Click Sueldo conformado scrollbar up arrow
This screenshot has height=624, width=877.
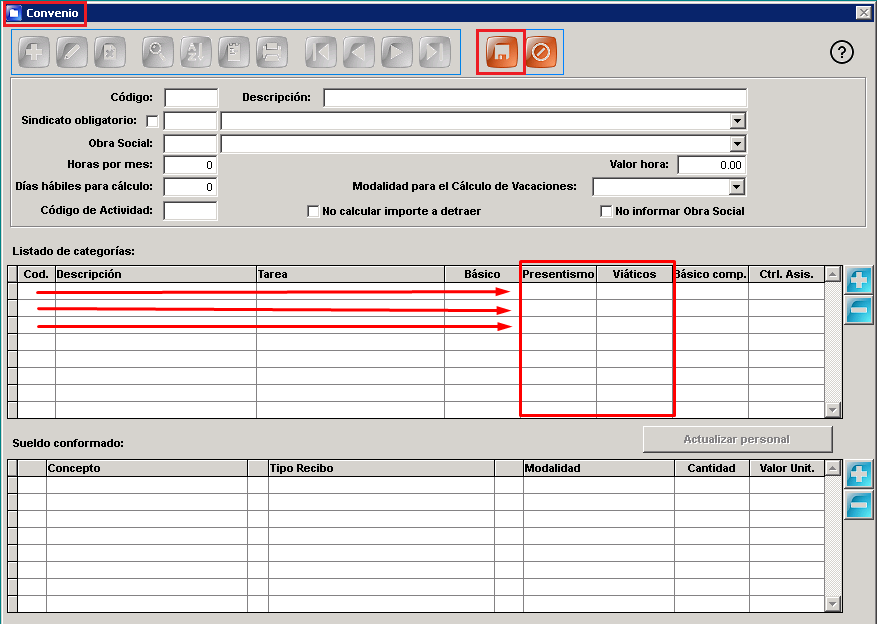[833, 468]
